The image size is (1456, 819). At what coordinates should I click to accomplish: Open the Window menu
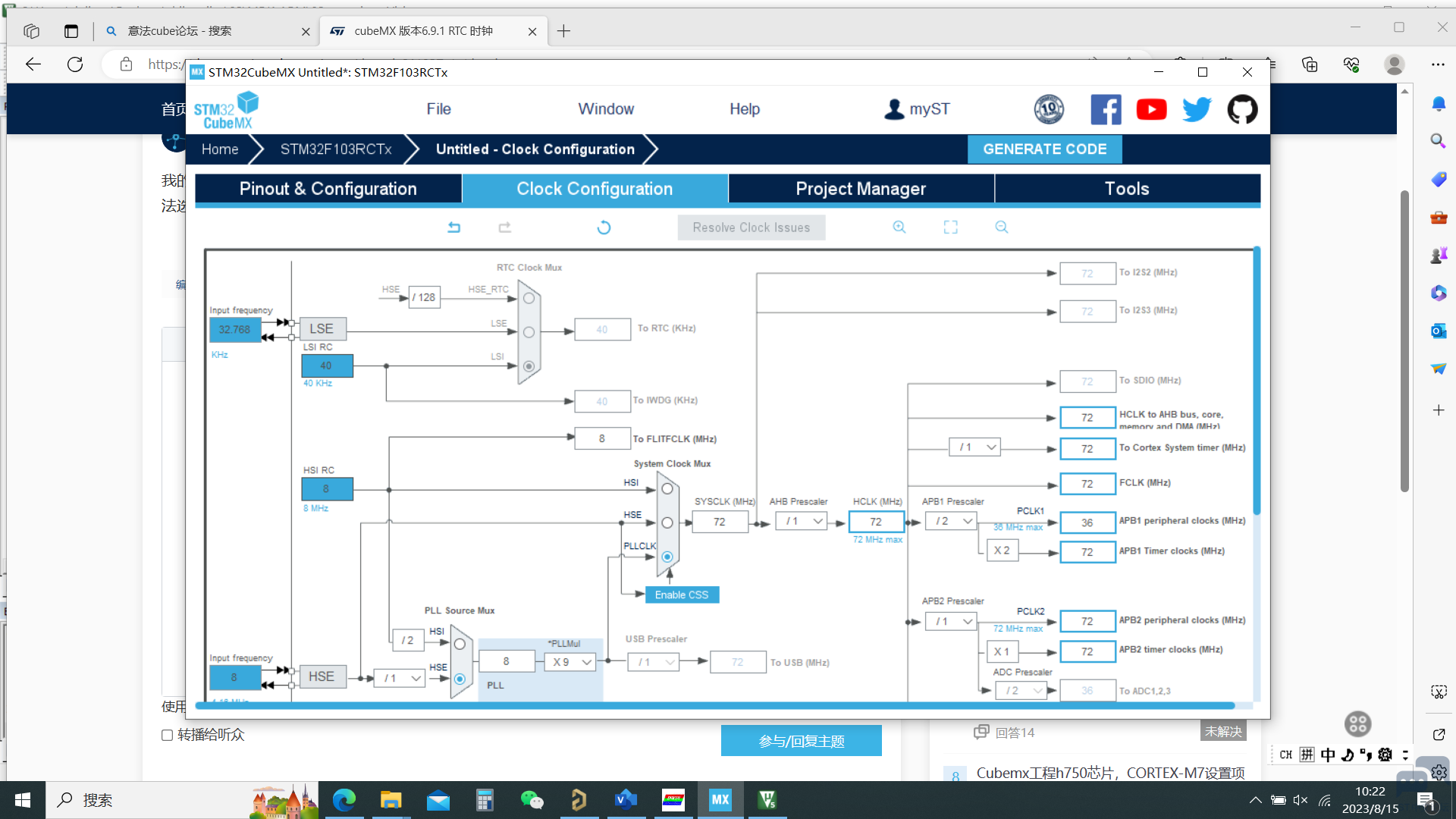(606, 109)
